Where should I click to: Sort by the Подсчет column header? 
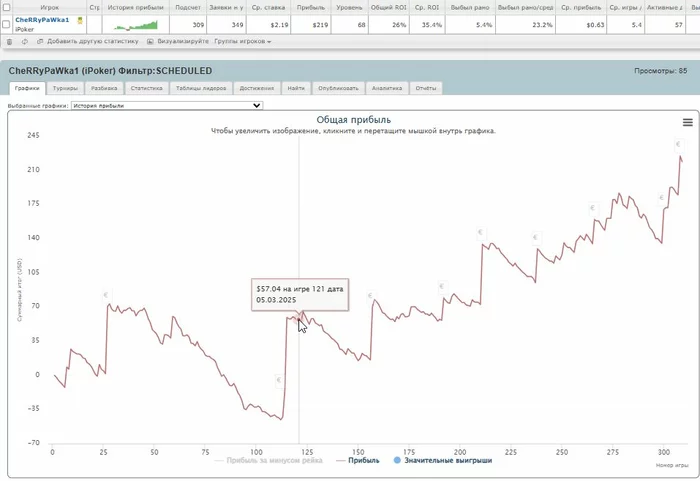(x=188, y=8)
